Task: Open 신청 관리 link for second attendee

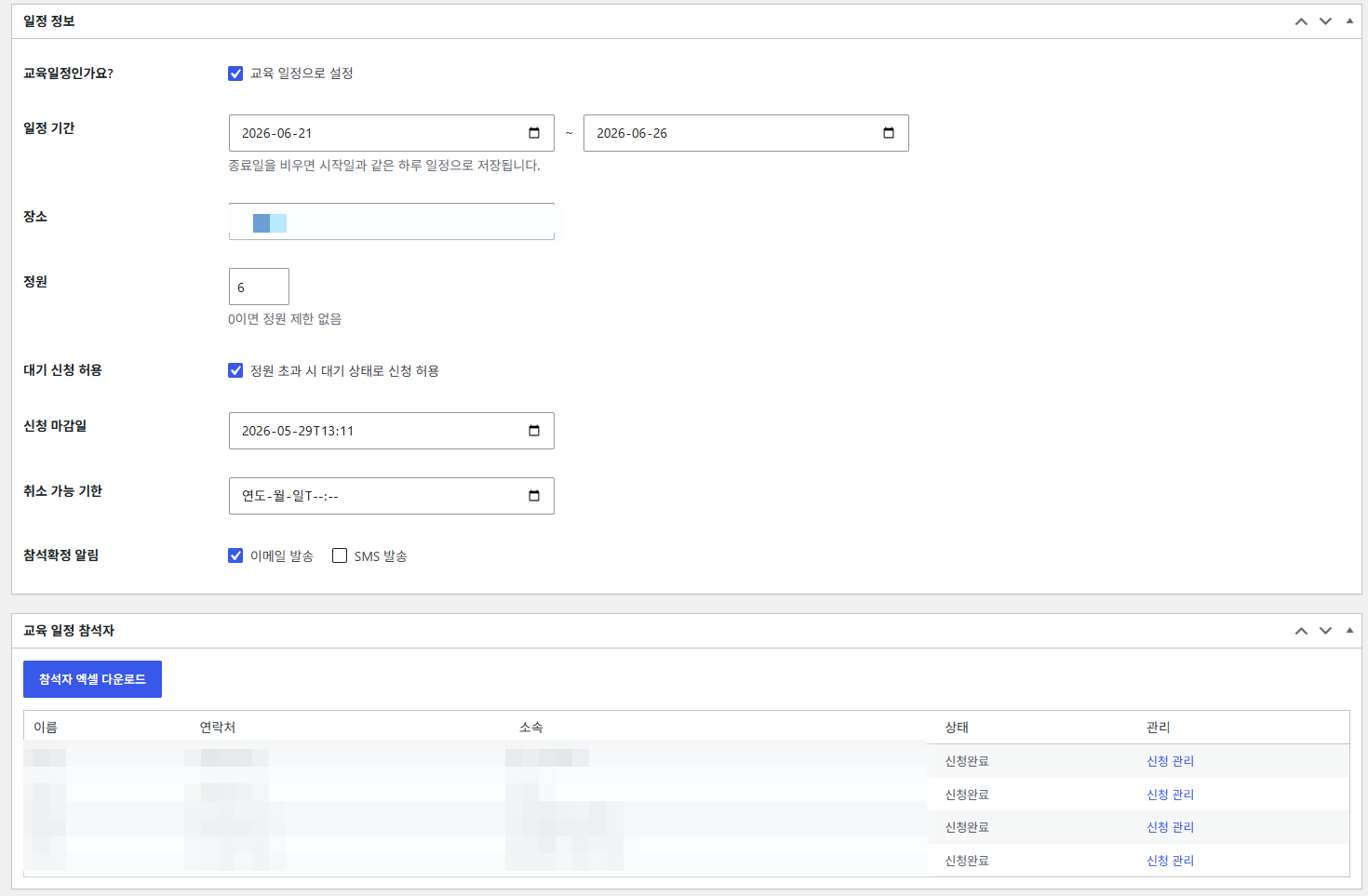Action: 1170,795
